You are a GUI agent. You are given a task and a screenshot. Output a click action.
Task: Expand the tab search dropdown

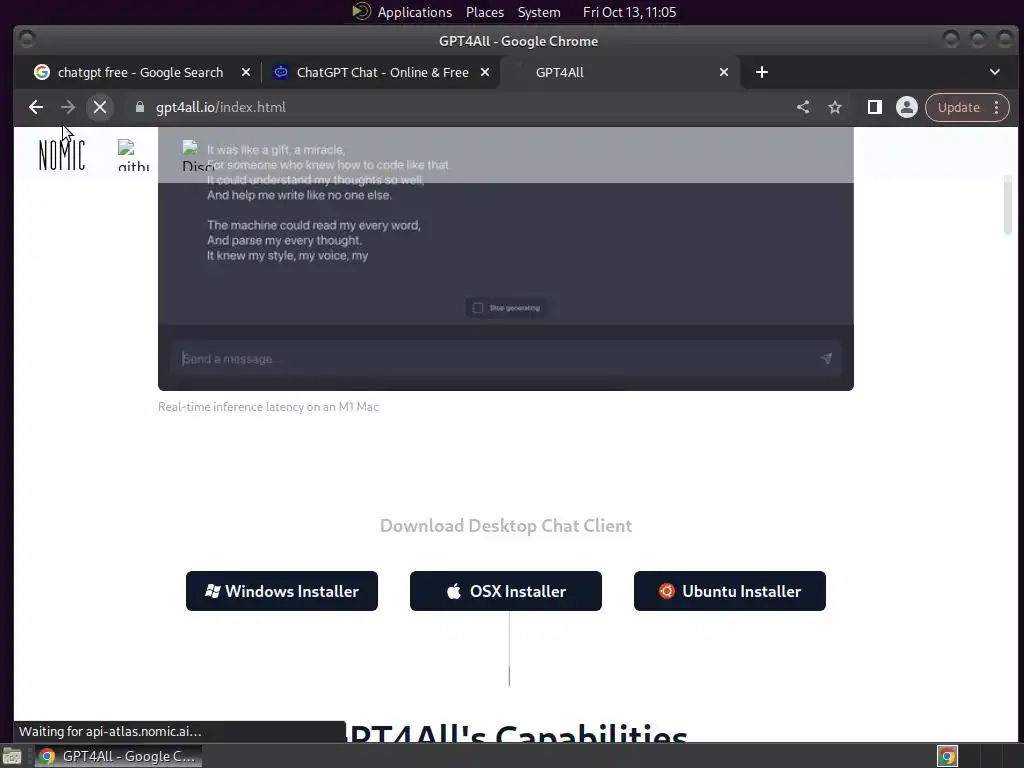point(995,72)
